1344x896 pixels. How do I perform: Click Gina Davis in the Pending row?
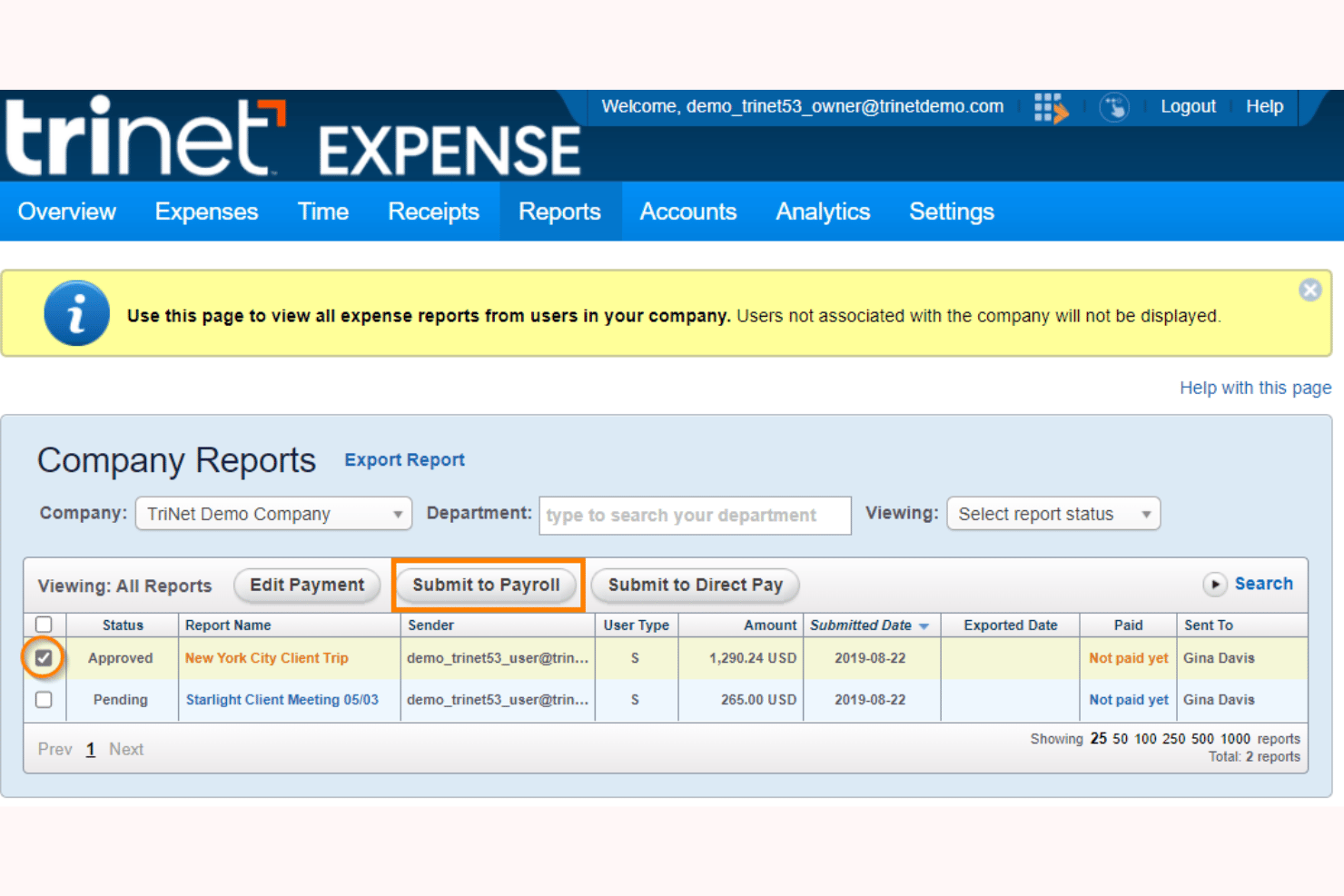pyautogui.click(x=1219, y=700)
